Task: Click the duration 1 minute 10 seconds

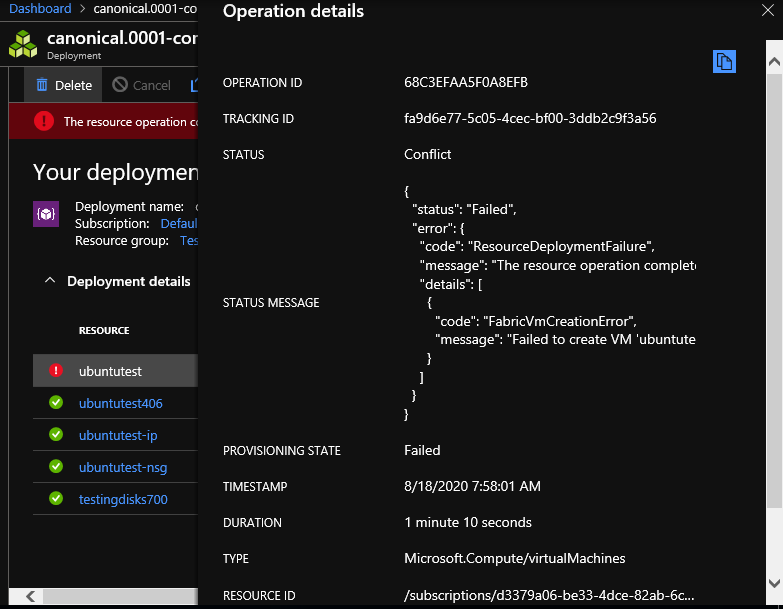Action: click(468, 523)
